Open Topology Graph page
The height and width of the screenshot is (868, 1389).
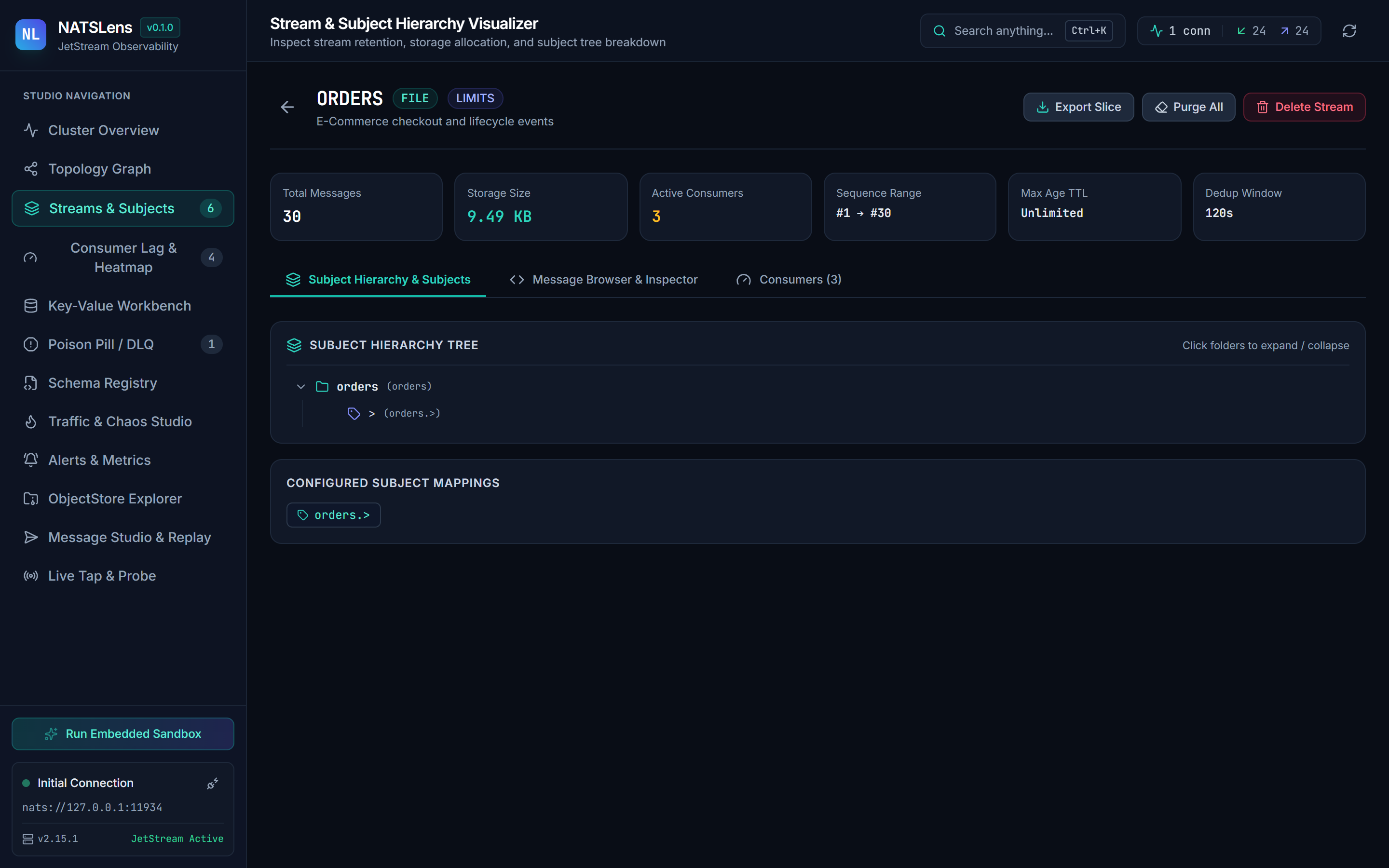[123, 169]
